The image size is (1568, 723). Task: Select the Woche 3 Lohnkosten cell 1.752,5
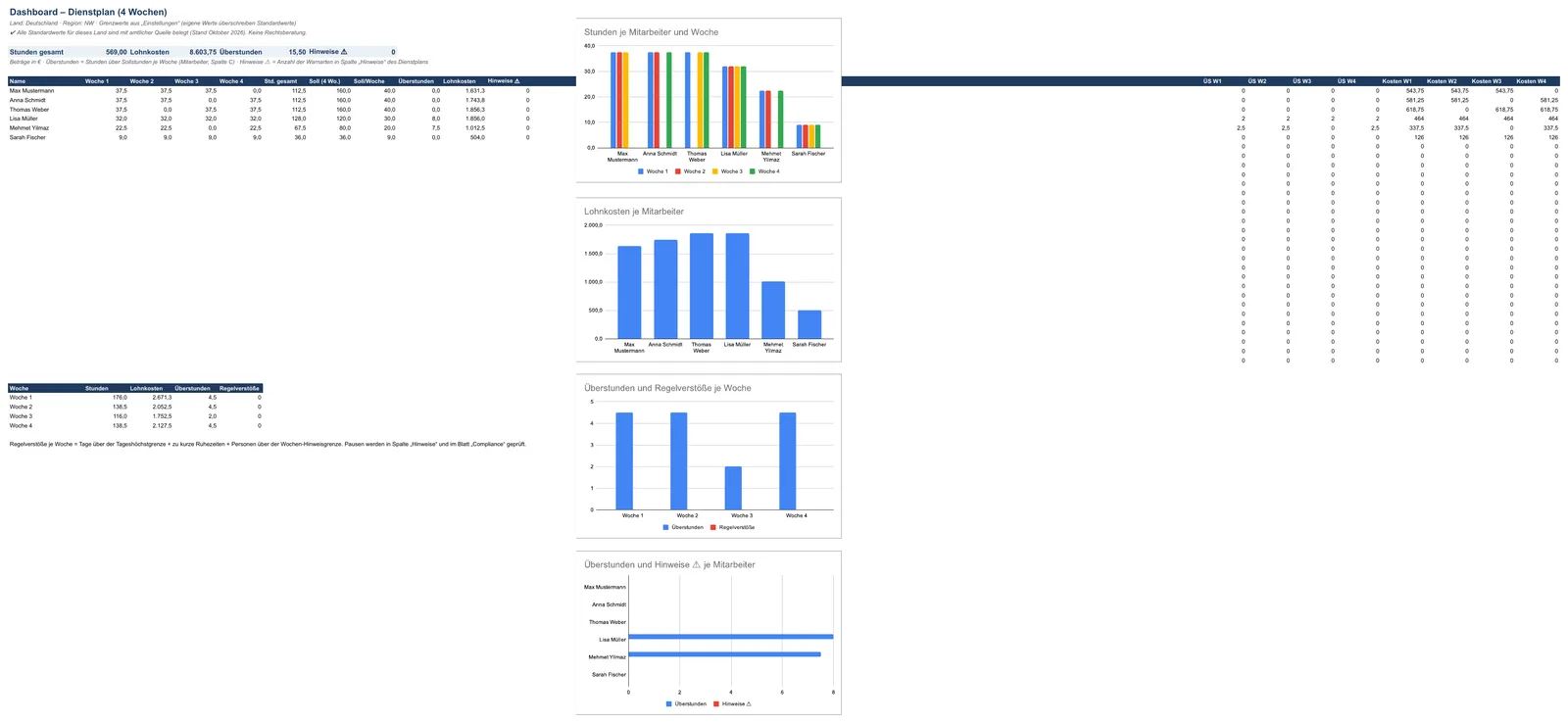pyautogui.click(x=162, y=416)
